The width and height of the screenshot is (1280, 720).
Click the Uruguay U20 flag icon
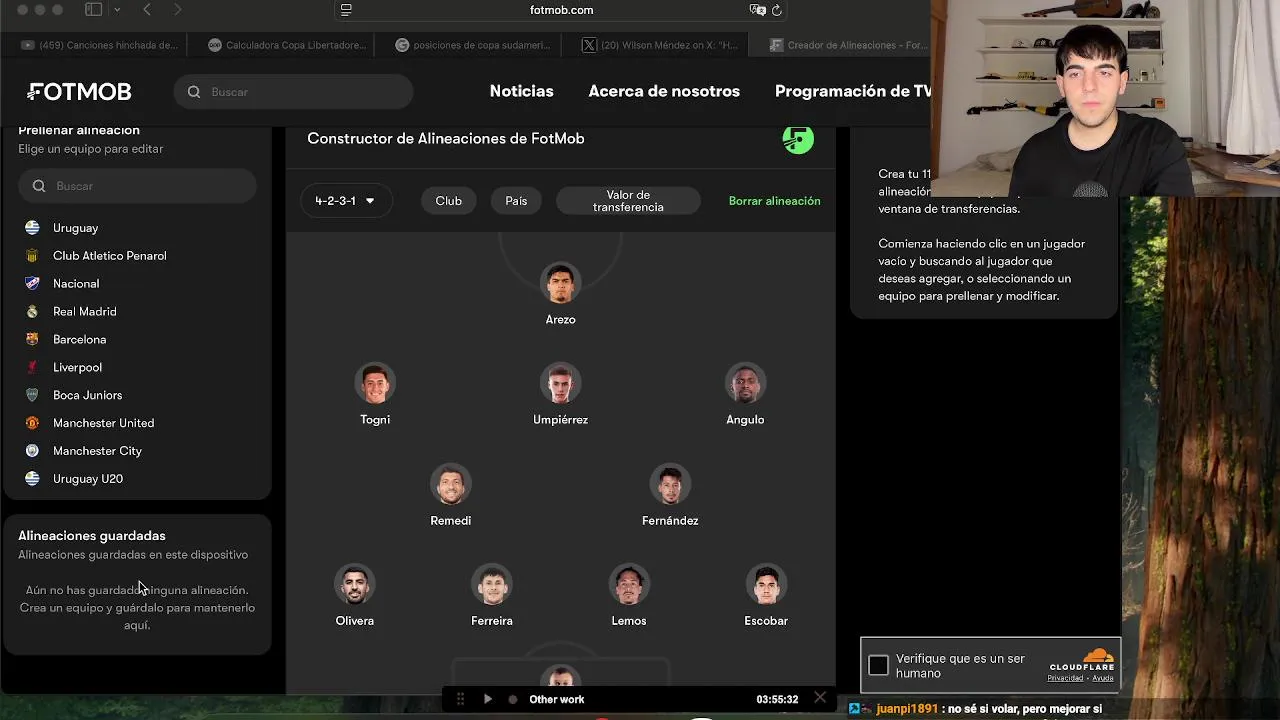pyautogui.click(x=32, y=479)
